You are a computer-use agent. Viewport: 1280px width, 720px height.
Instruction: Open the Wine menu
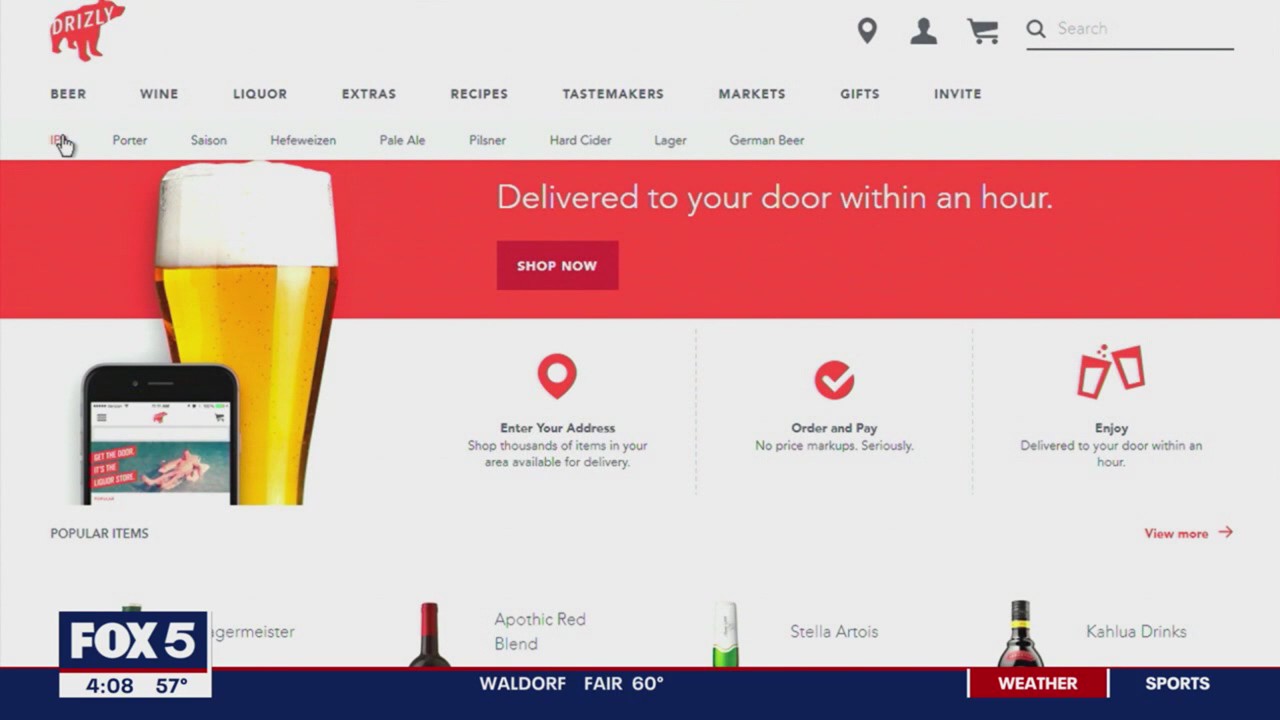pos(159,94)
